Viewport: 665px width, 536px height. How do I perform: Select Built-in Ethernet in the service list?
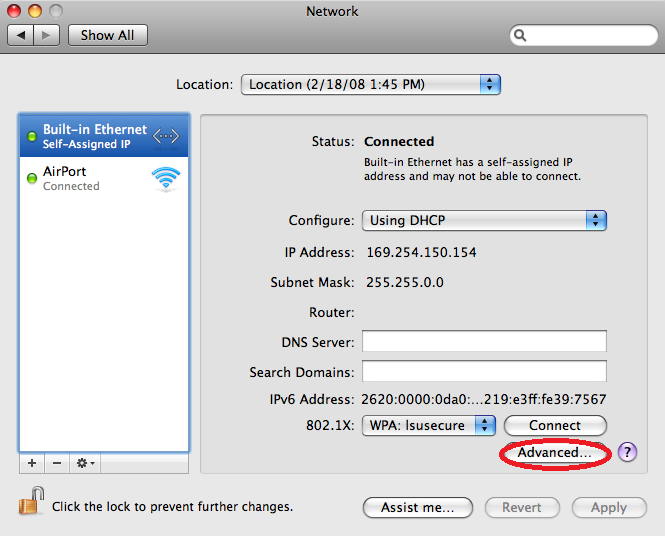[x=104, y=136]
